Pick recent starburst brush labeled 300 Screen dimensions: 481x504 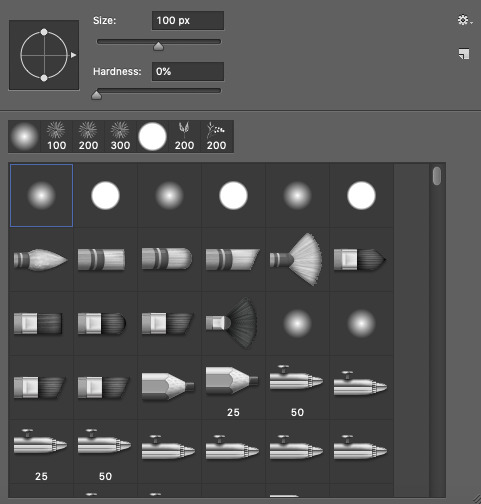pos(120,136)
